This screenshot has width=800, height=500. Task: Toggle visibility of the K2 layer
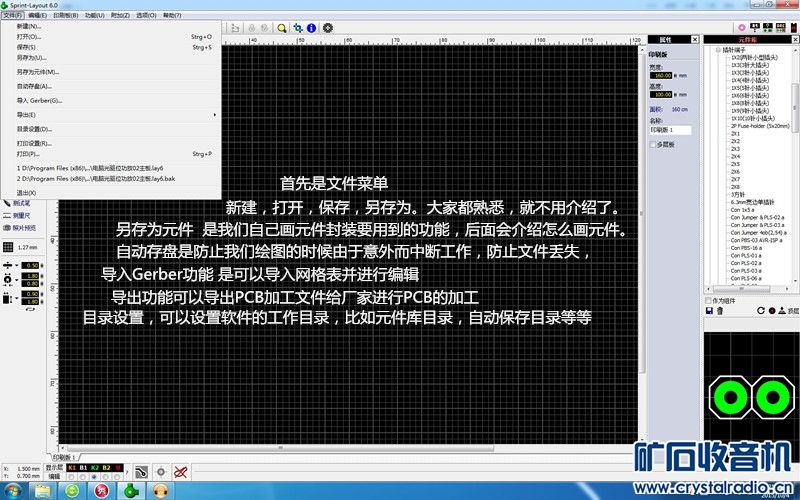point(94,467)
